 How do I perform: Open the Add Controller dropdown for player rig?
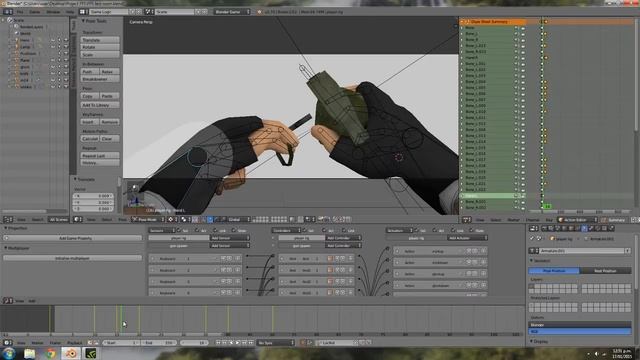(343, 238)
